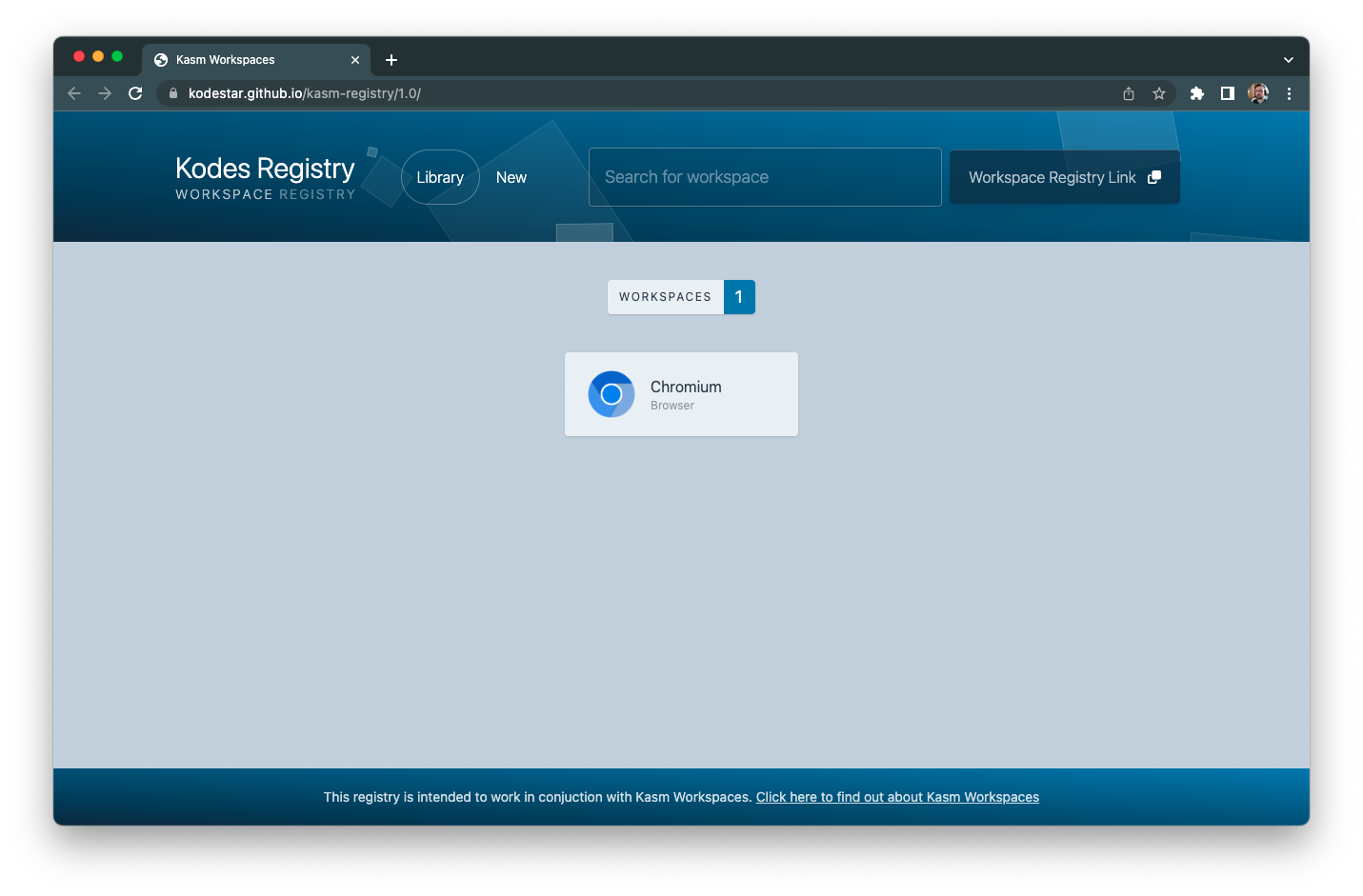
Task: Expand the tab search chevron
Action: (1289, 60)
